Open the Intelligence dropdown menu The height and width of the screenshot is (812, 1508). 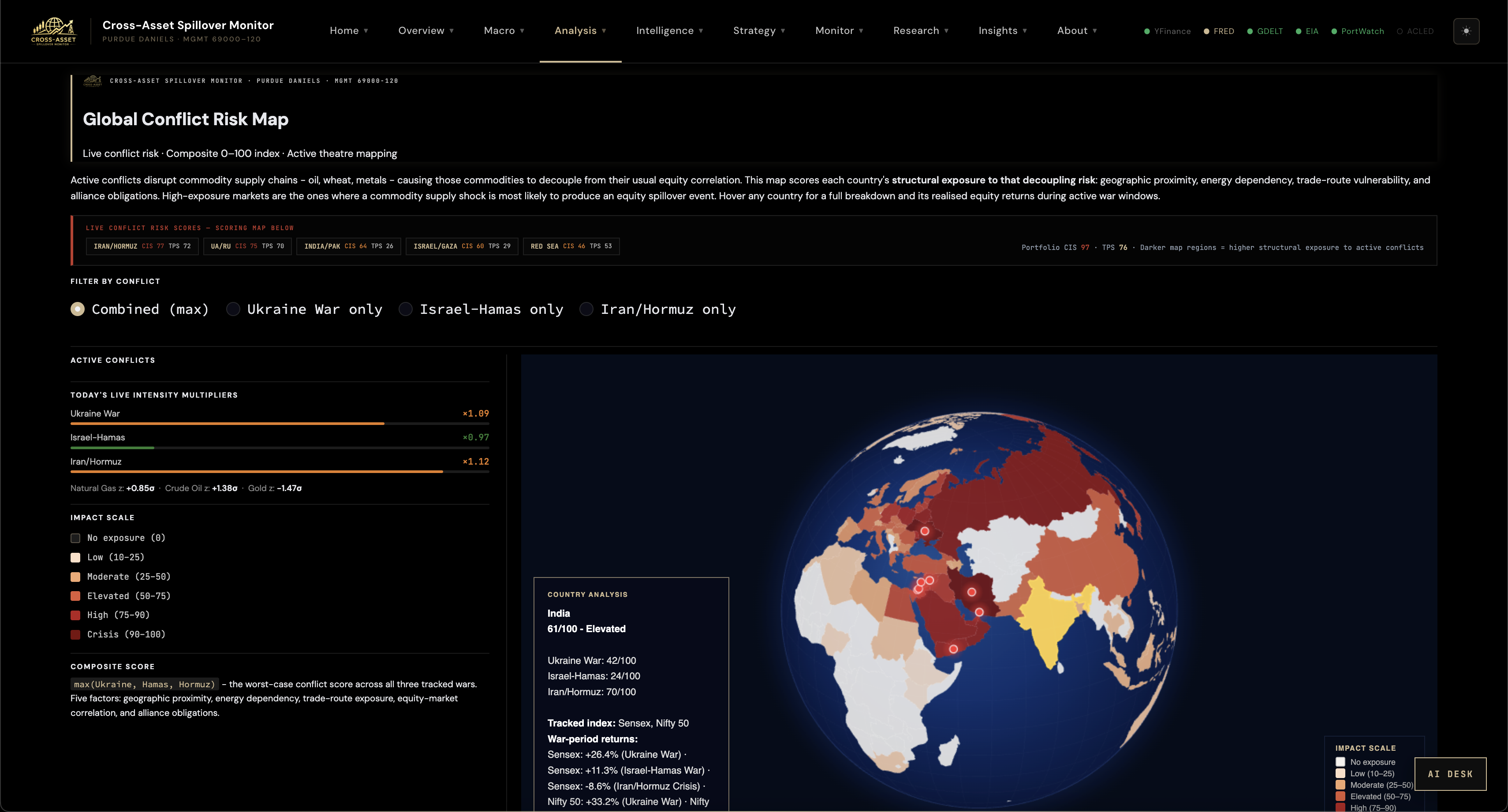click(670, 30)
